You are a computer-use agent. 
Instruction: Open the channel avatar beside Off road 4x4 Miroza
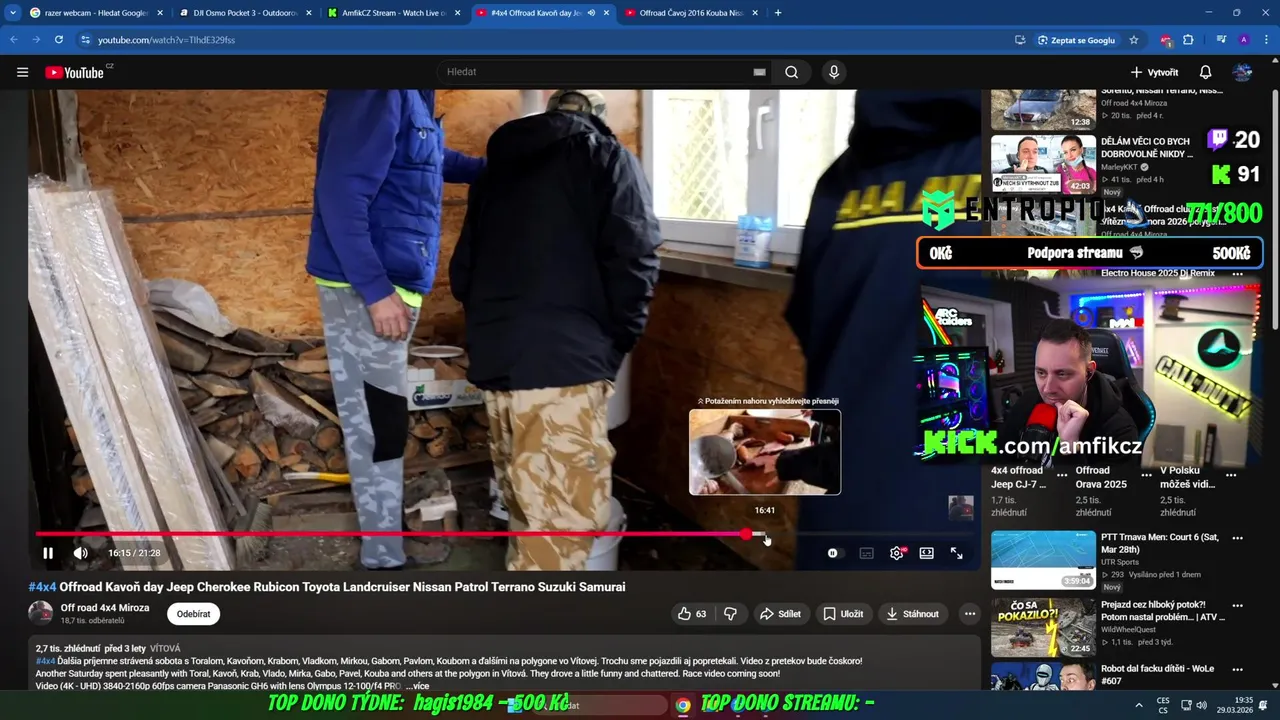coord(40,613)
